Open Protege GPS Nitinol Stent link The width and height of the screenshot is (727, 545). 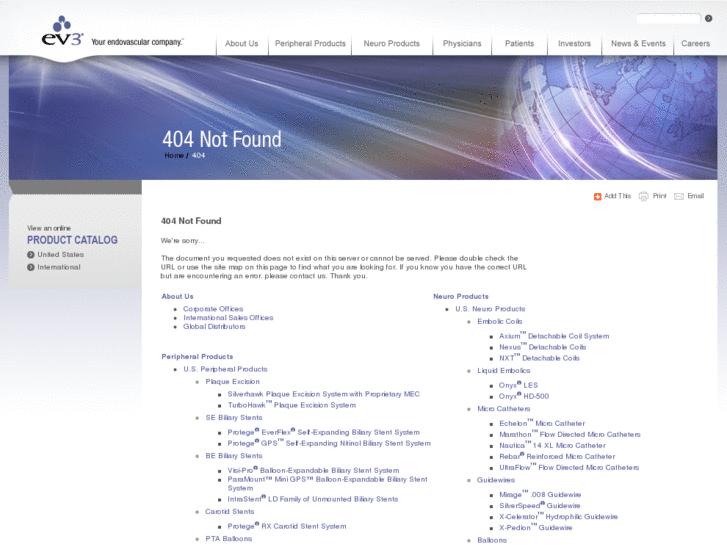[329, 443]
